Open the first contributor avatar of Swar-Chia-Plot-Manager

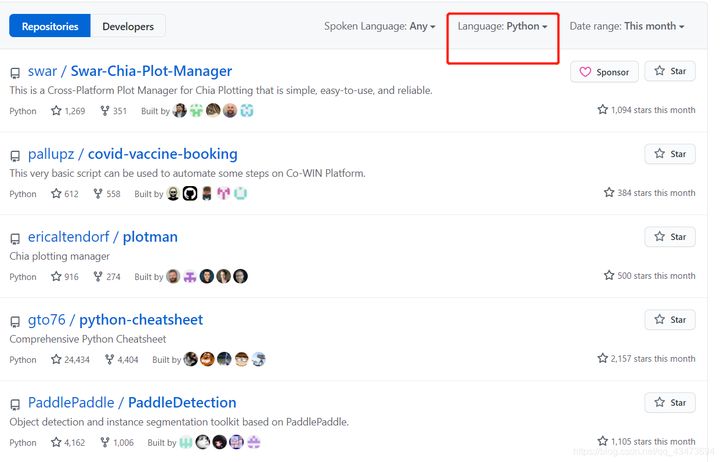click(x=180, y=110)
